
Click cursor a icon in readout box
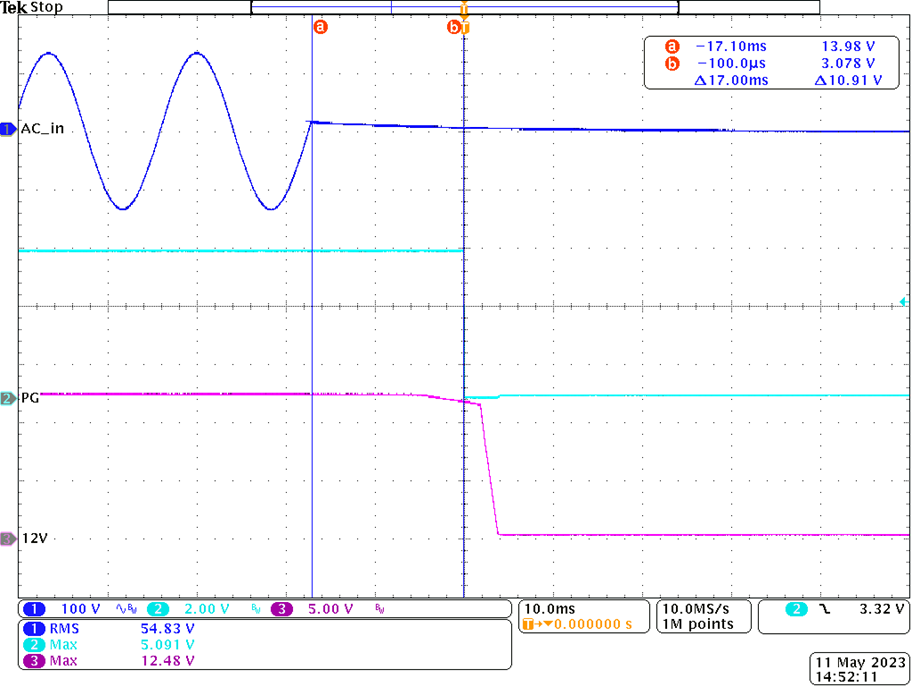pyautogui.click(x=672, y=46)
